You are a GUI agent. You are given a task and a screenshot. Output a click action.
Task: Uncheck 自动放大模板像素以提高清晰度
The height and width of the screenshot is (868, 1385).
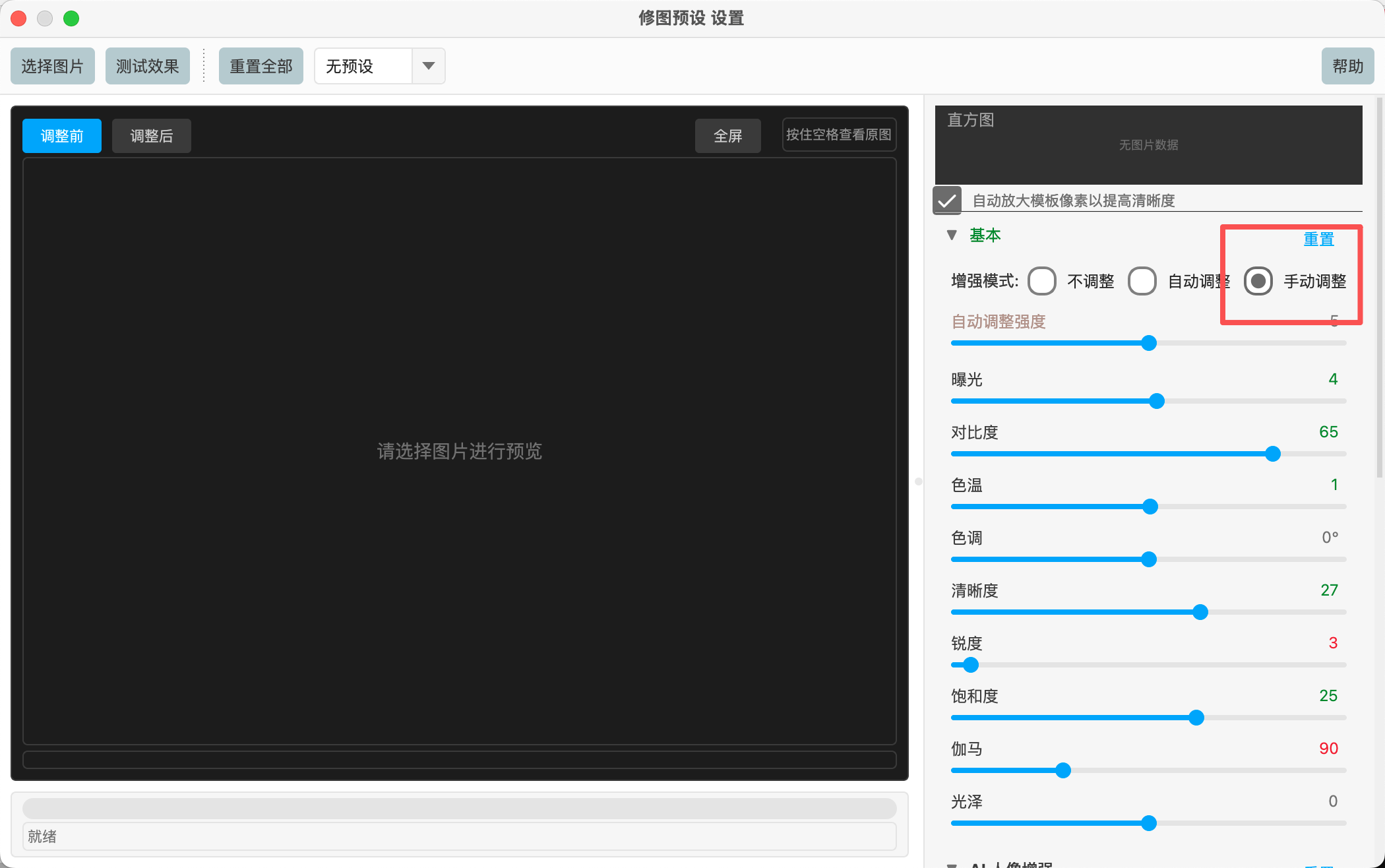947,200
